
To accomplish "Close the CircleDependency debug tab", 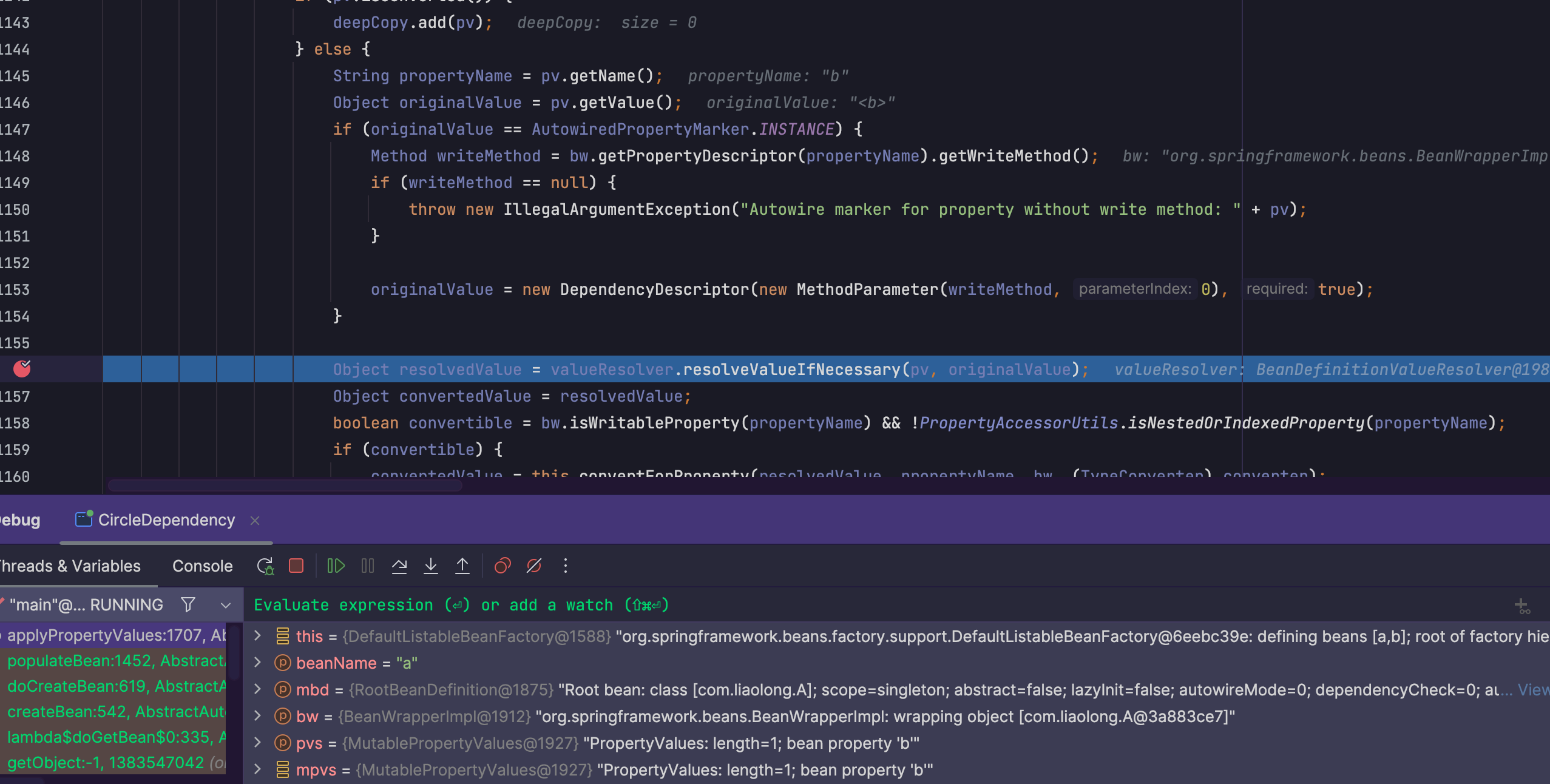I will [x=255, y=521].
